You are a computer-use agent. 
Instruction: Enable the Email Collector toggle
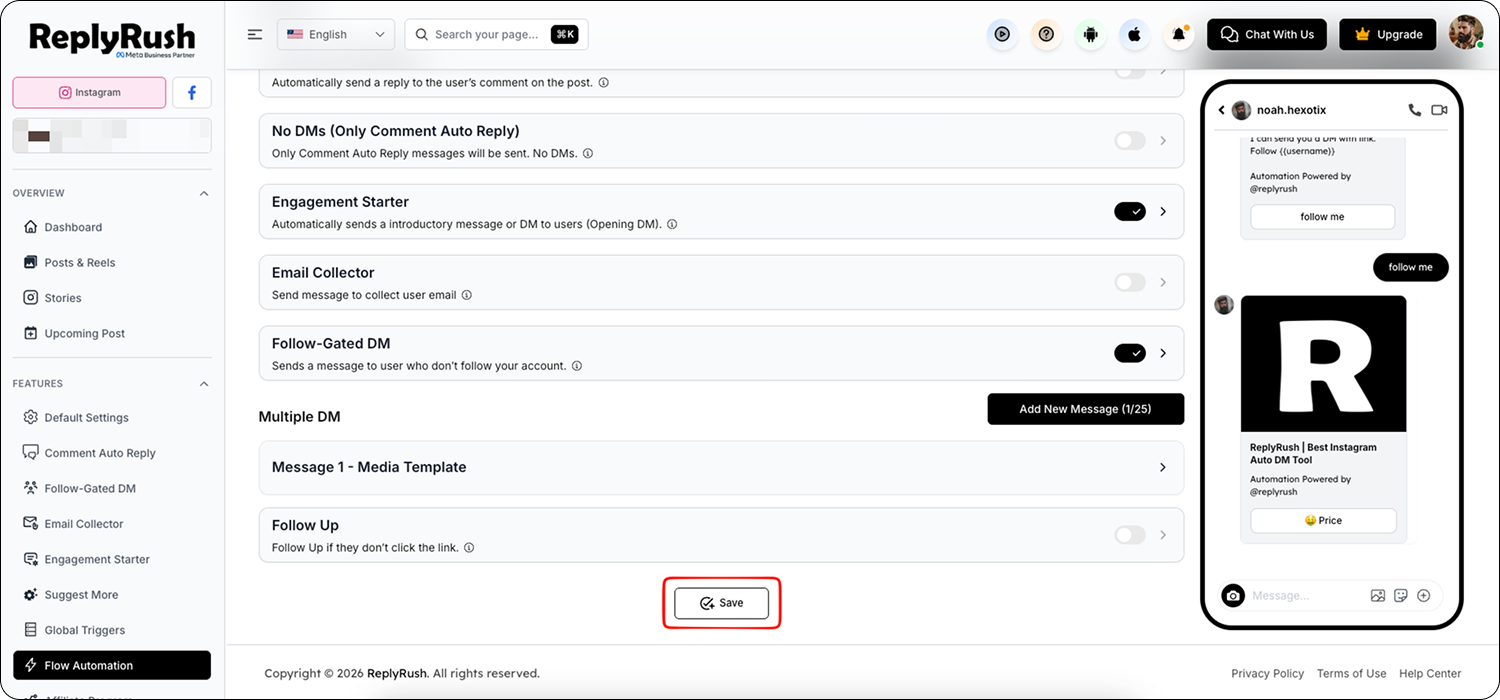(x=1130, y=283)
